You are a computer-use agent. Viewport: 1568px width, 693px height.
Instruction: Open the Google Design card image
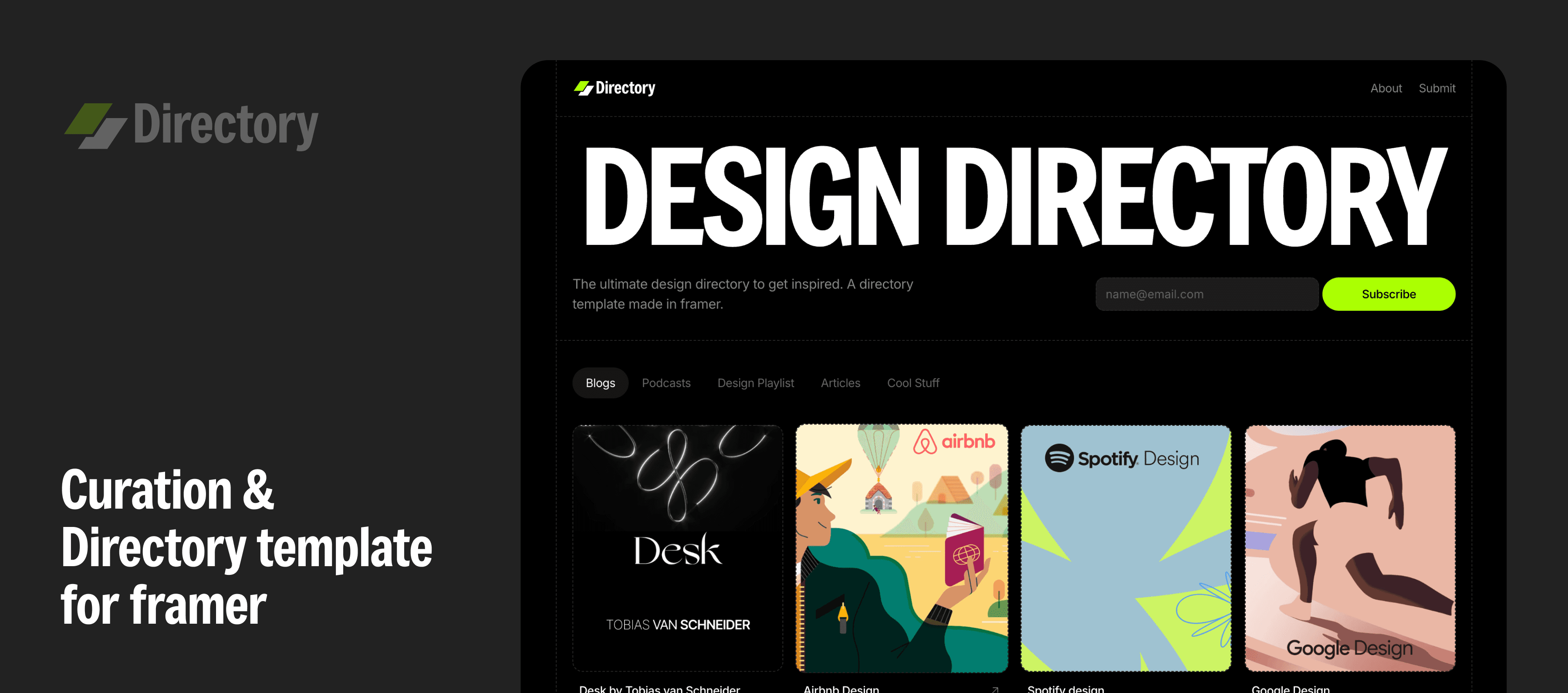point(1350,548)
